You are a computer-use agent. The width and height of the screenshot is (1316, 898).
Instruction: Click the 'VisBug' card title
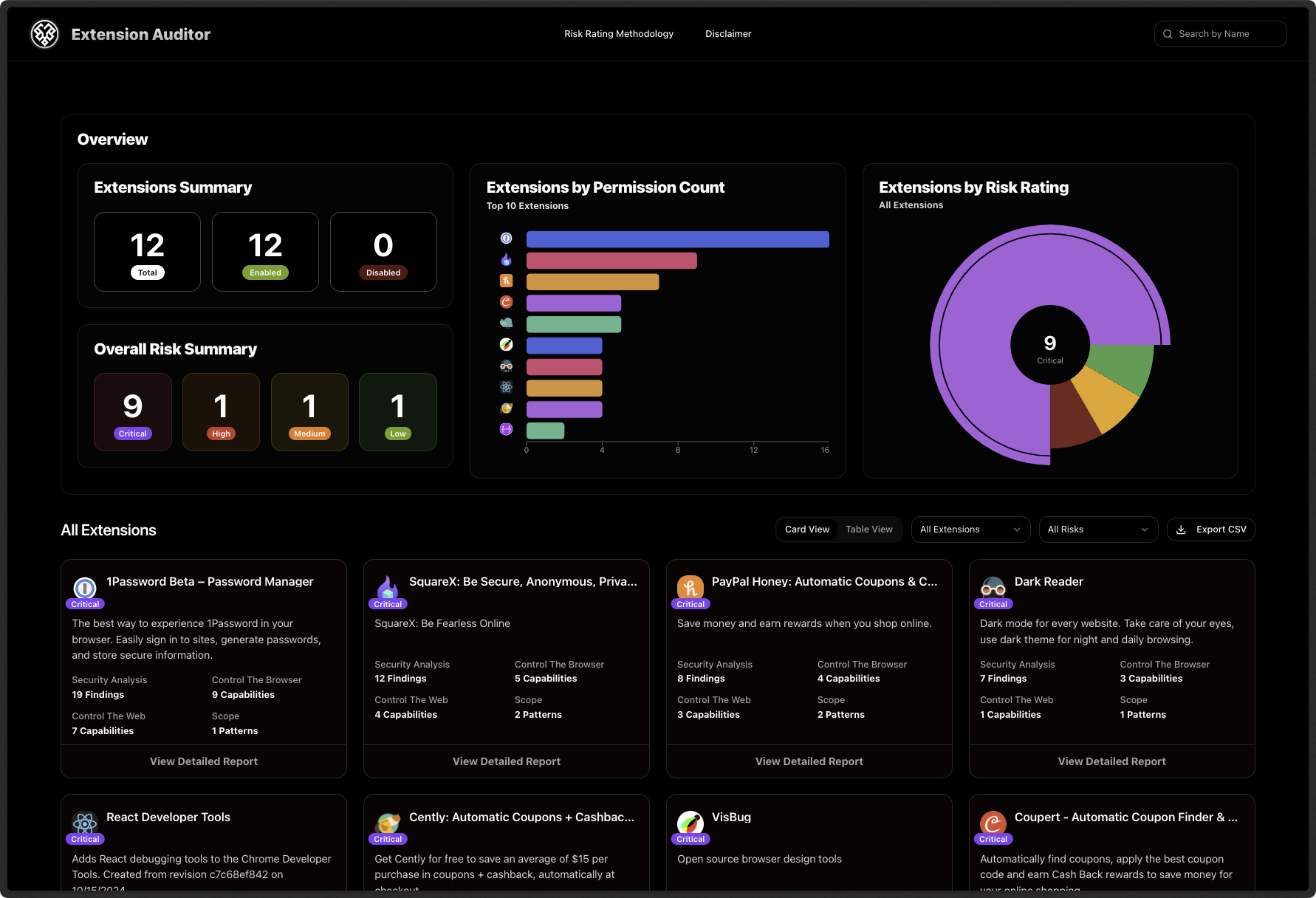point(731,817)
